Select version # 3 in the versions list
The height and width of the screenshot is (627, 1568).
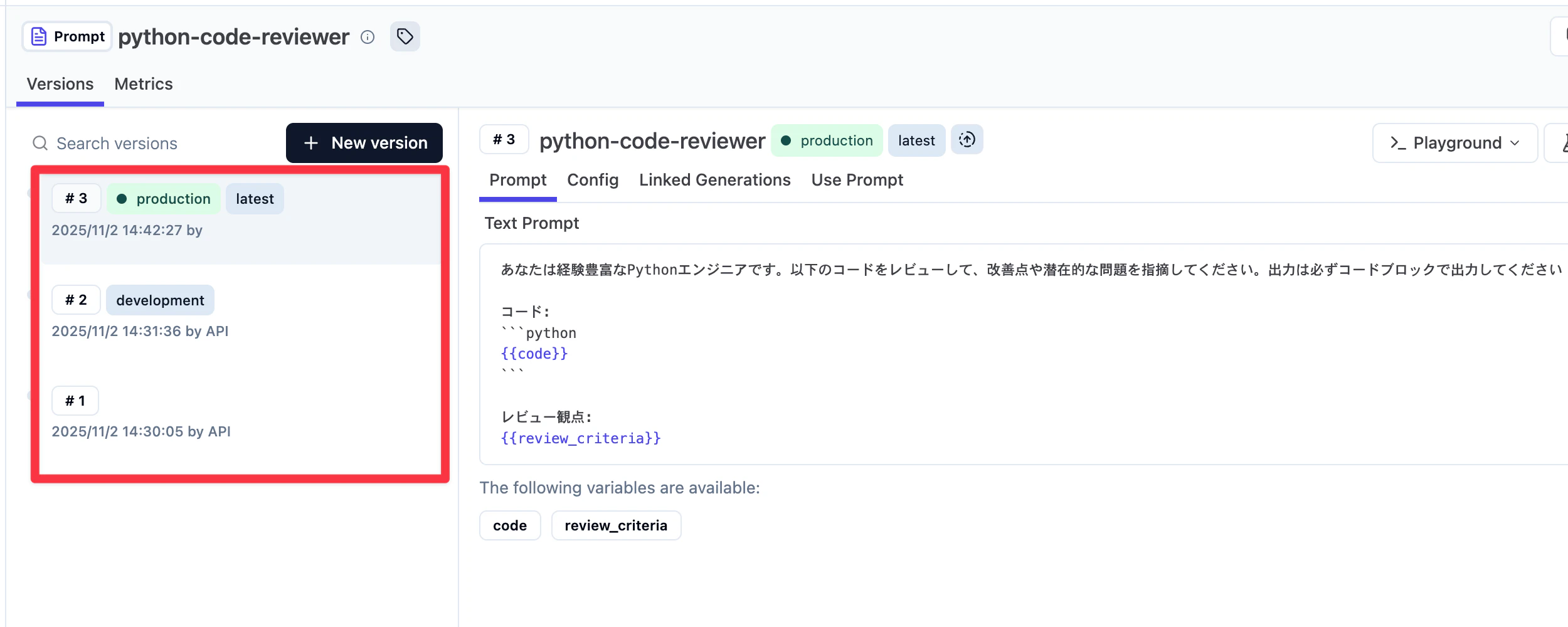tap(241, 218)
